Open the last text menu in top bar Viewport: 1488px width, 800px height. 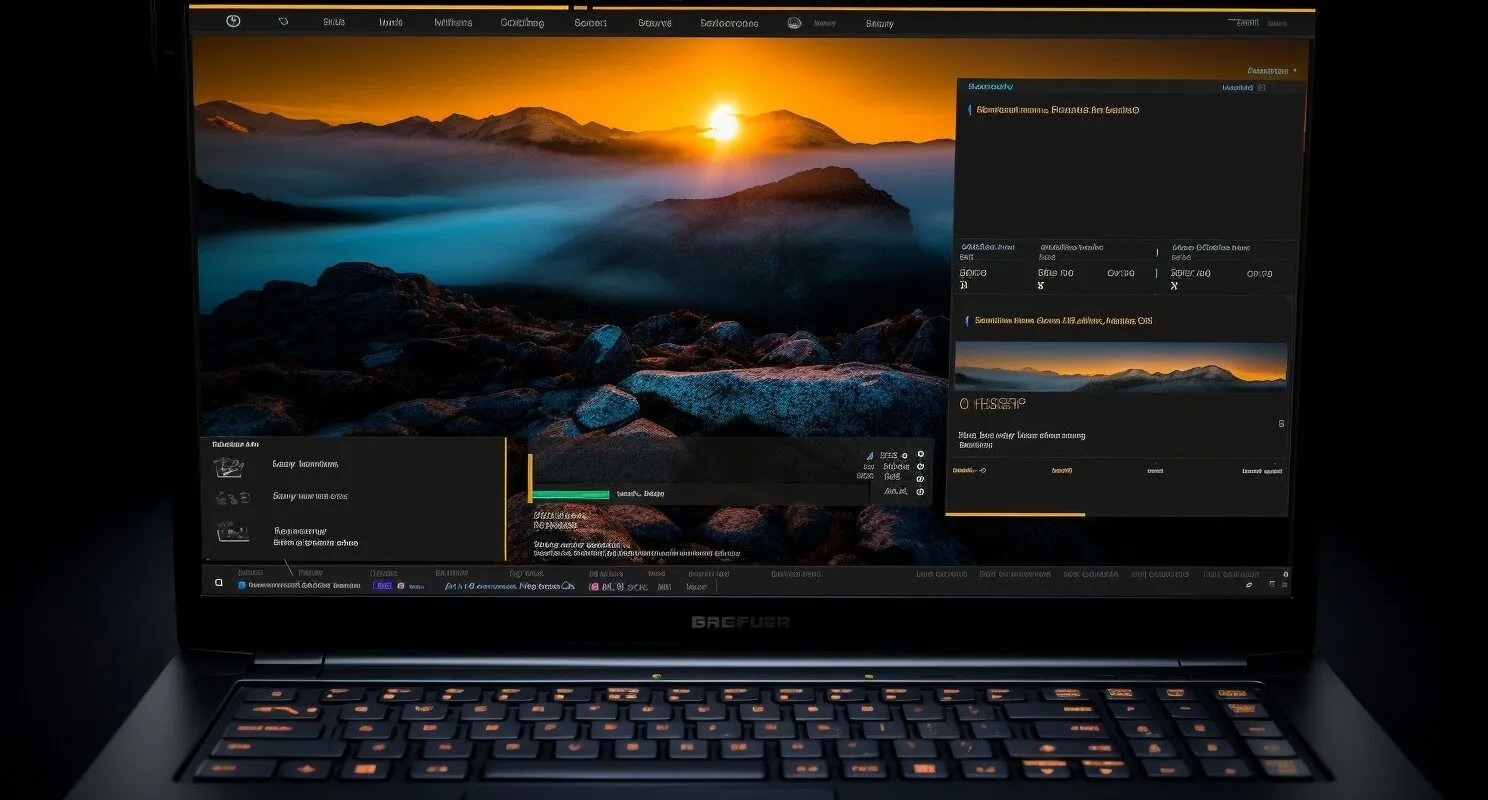tap(880, 22)
